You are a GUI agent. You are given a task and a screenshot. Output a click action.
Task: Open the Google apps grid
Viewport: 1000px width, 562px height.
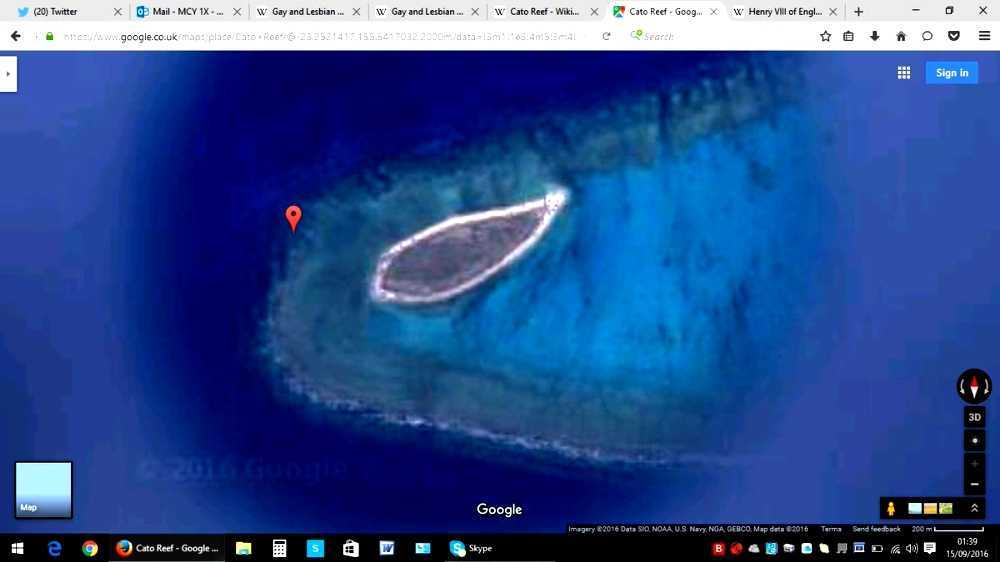click(x=904, y=73)
